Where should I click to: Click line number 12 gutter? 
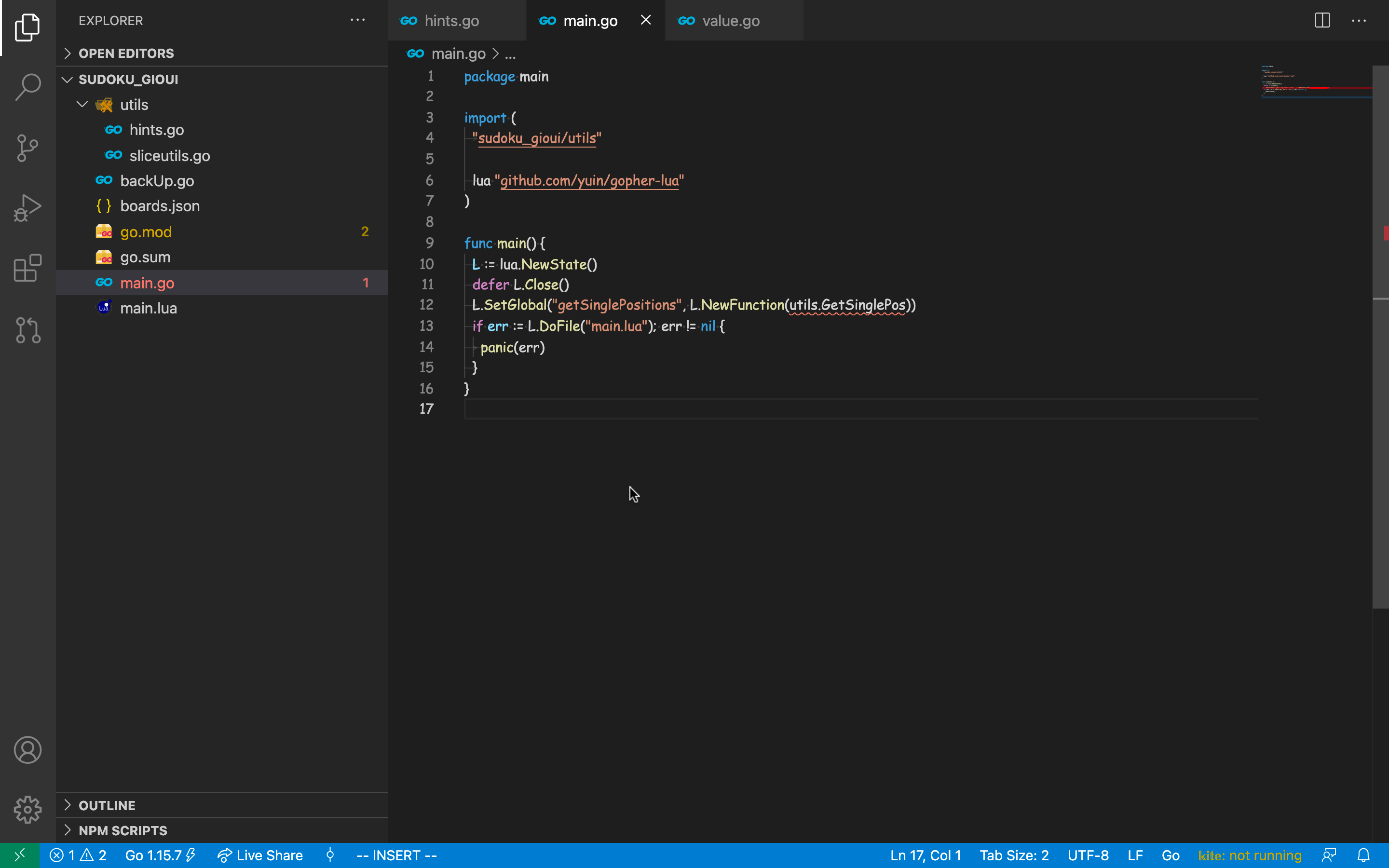point(426,305)
